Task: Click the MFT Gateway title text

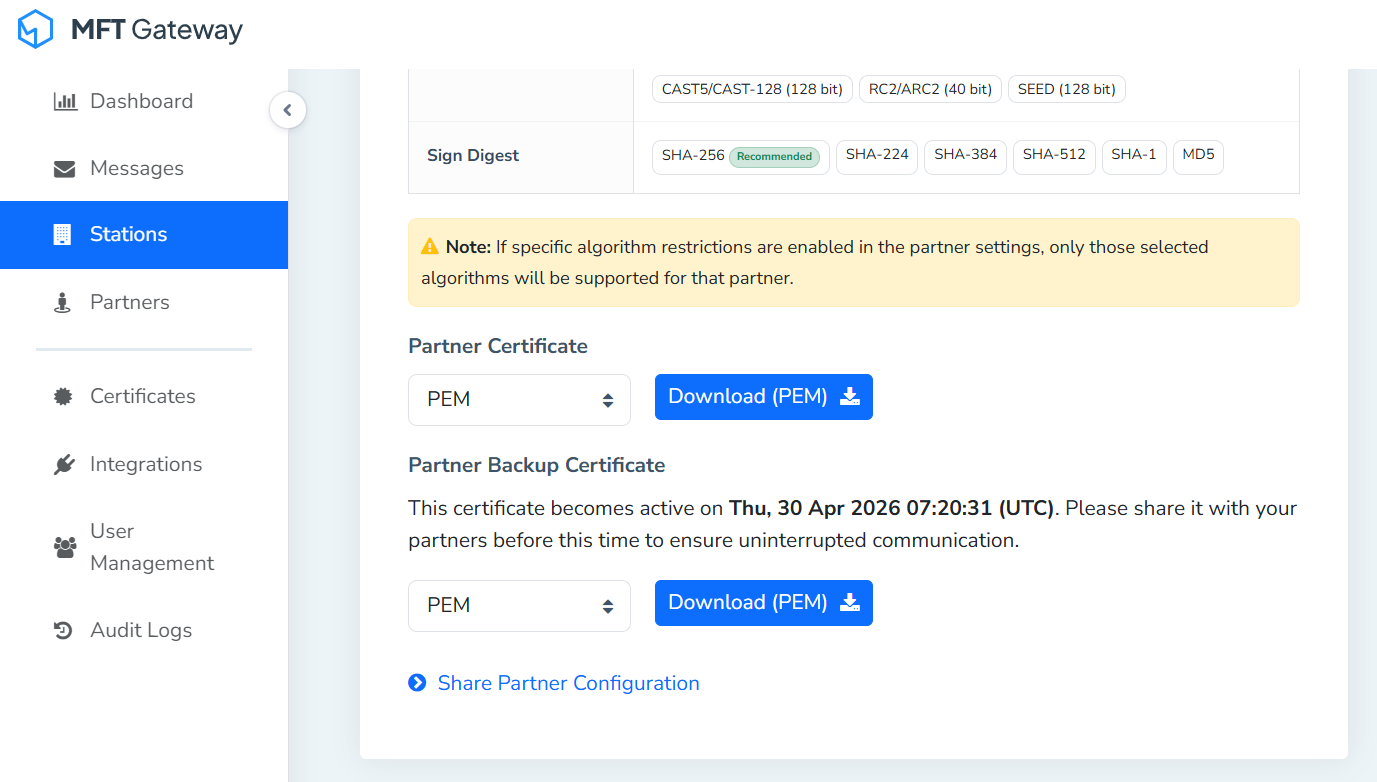Action: (x=157, y=30)
